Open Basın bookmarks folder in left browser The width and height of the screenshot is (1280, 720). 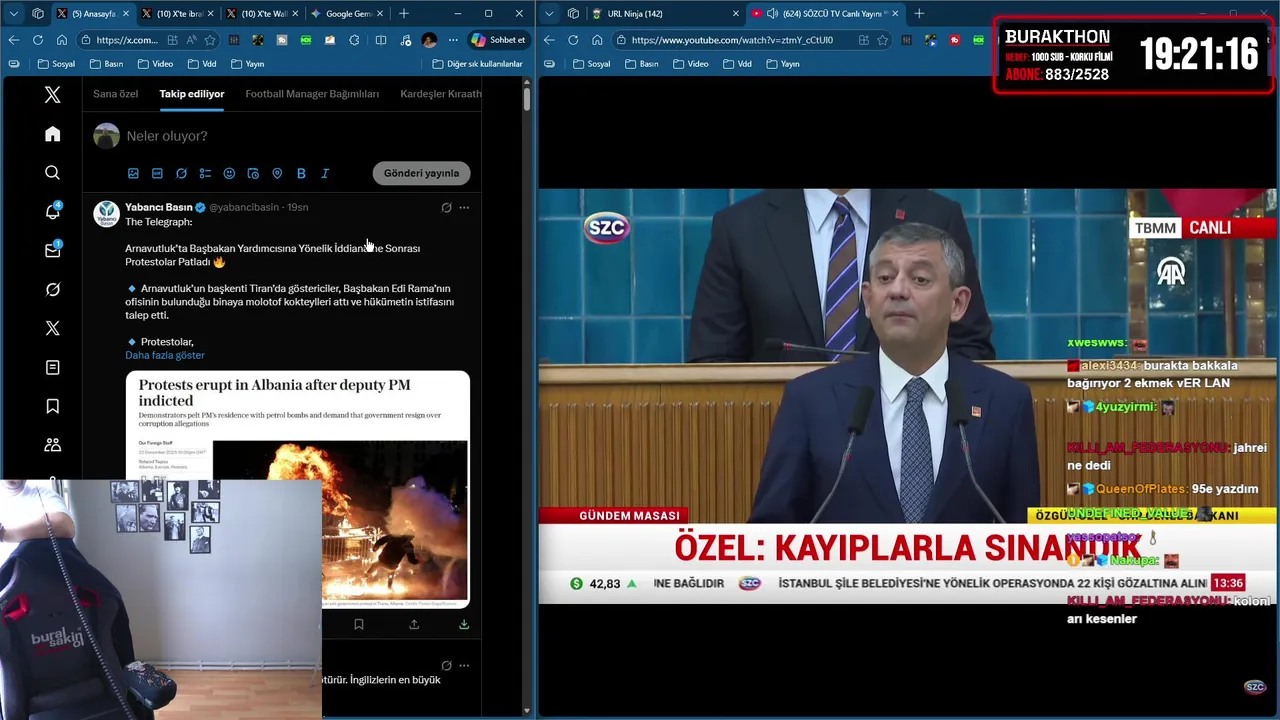tap(106, 64)
